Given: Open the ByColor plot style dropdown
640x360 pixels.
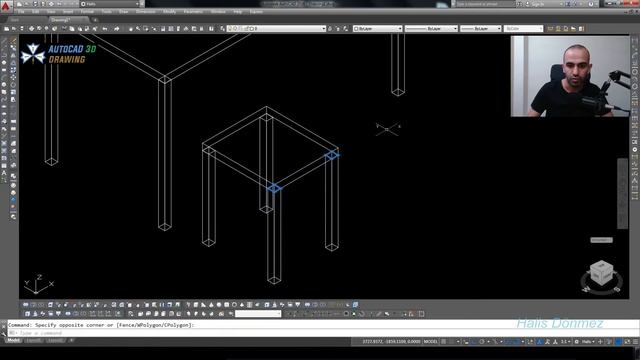Looking at the screenshot, I should tap(523, 29).
